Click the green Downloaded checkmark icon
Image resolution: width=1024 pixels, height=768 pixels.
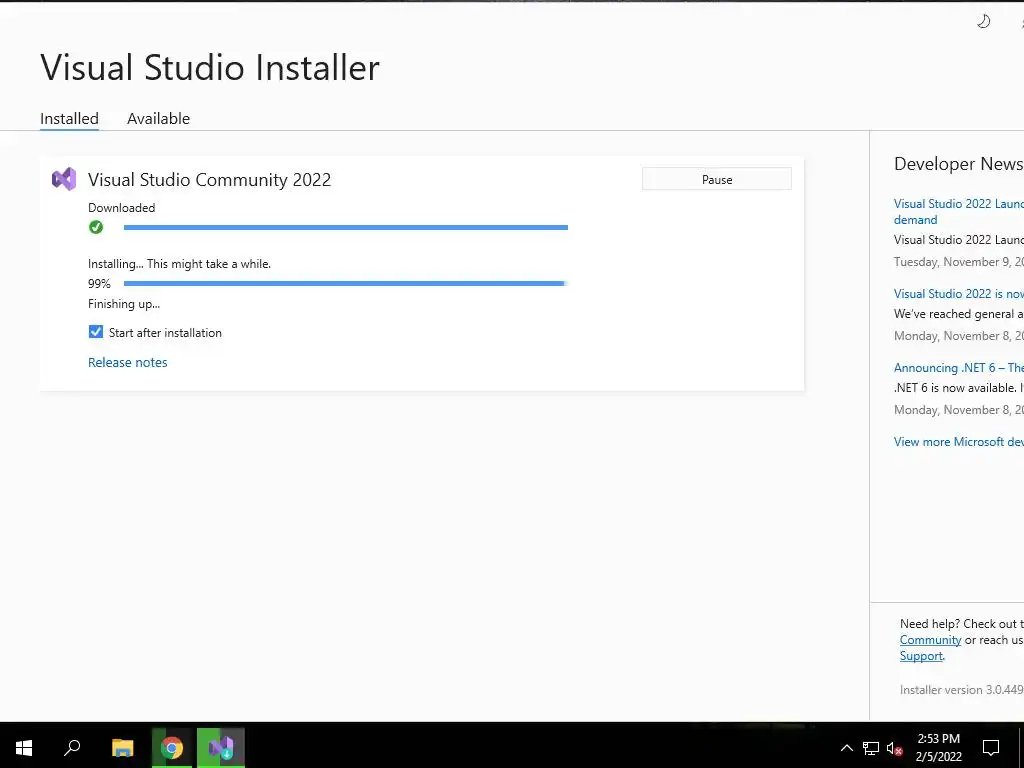click(x=96, y=227)
